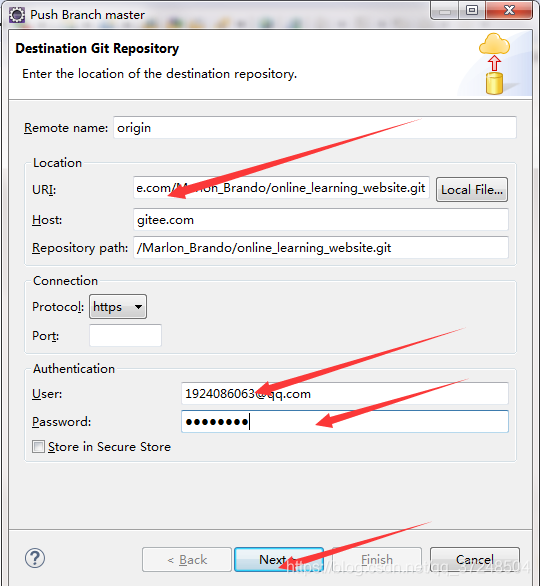Click the Host field containing gitee.com
The image size is (540, 586).
point(321,220)
